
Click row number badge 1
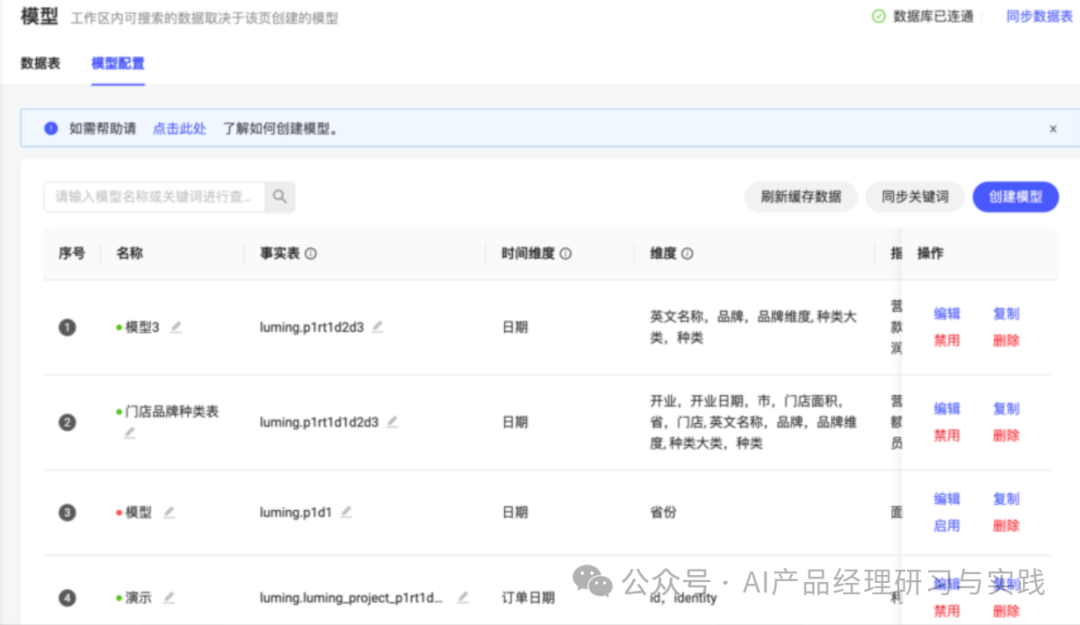coord(67,327)
